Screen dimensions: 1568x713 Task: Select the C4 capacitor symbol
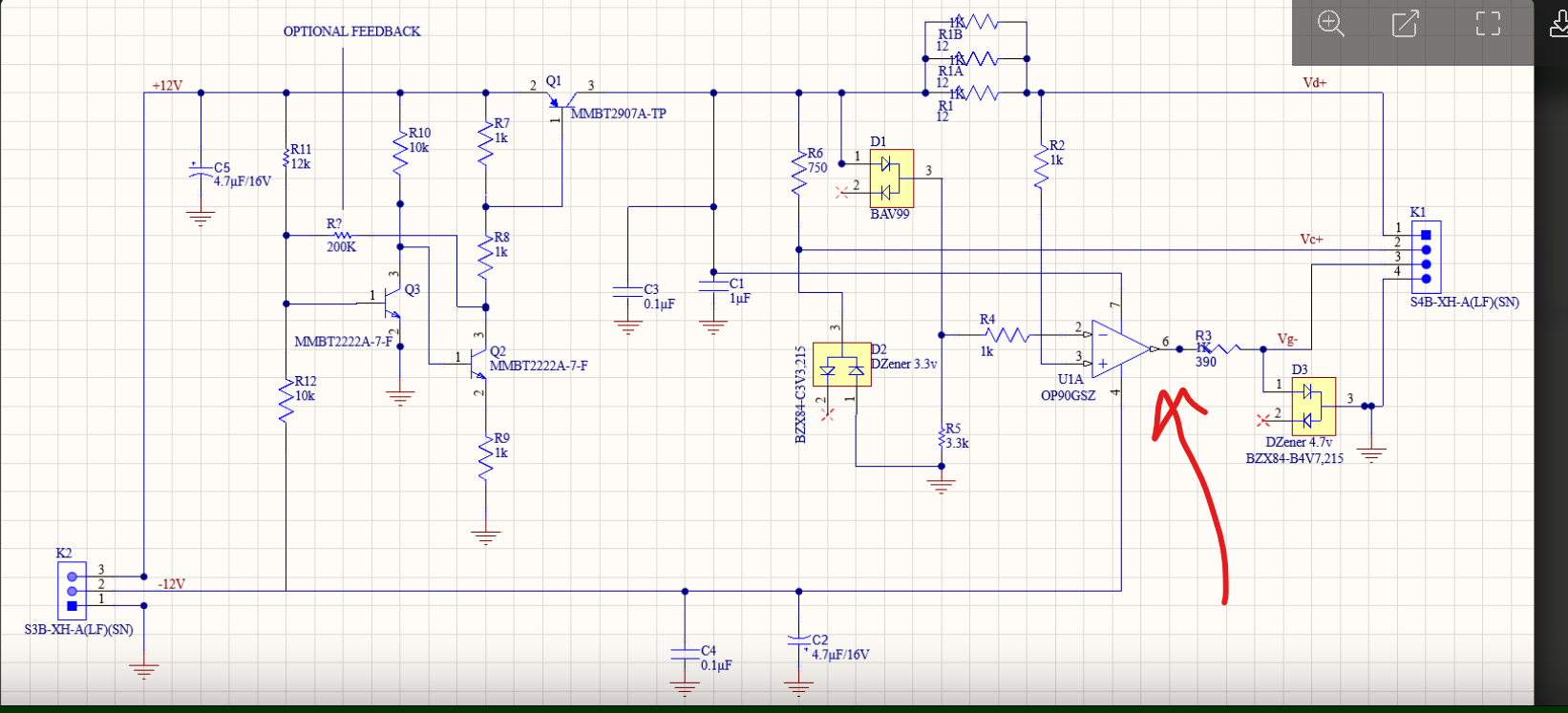click(685, 653)
